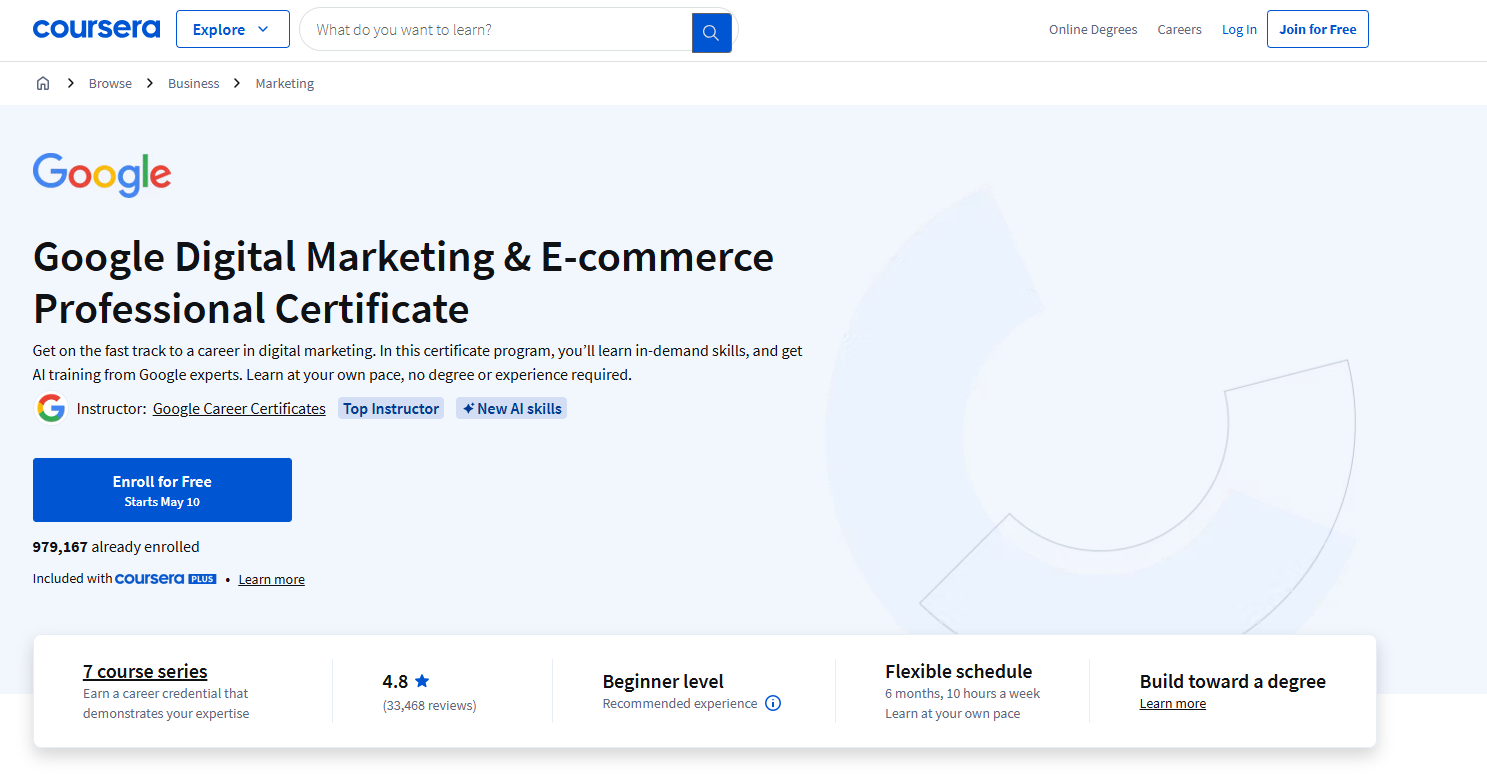Click the Marketing breadcrumb link
Screen dimensions: 1487x783
tap(284, 83)
